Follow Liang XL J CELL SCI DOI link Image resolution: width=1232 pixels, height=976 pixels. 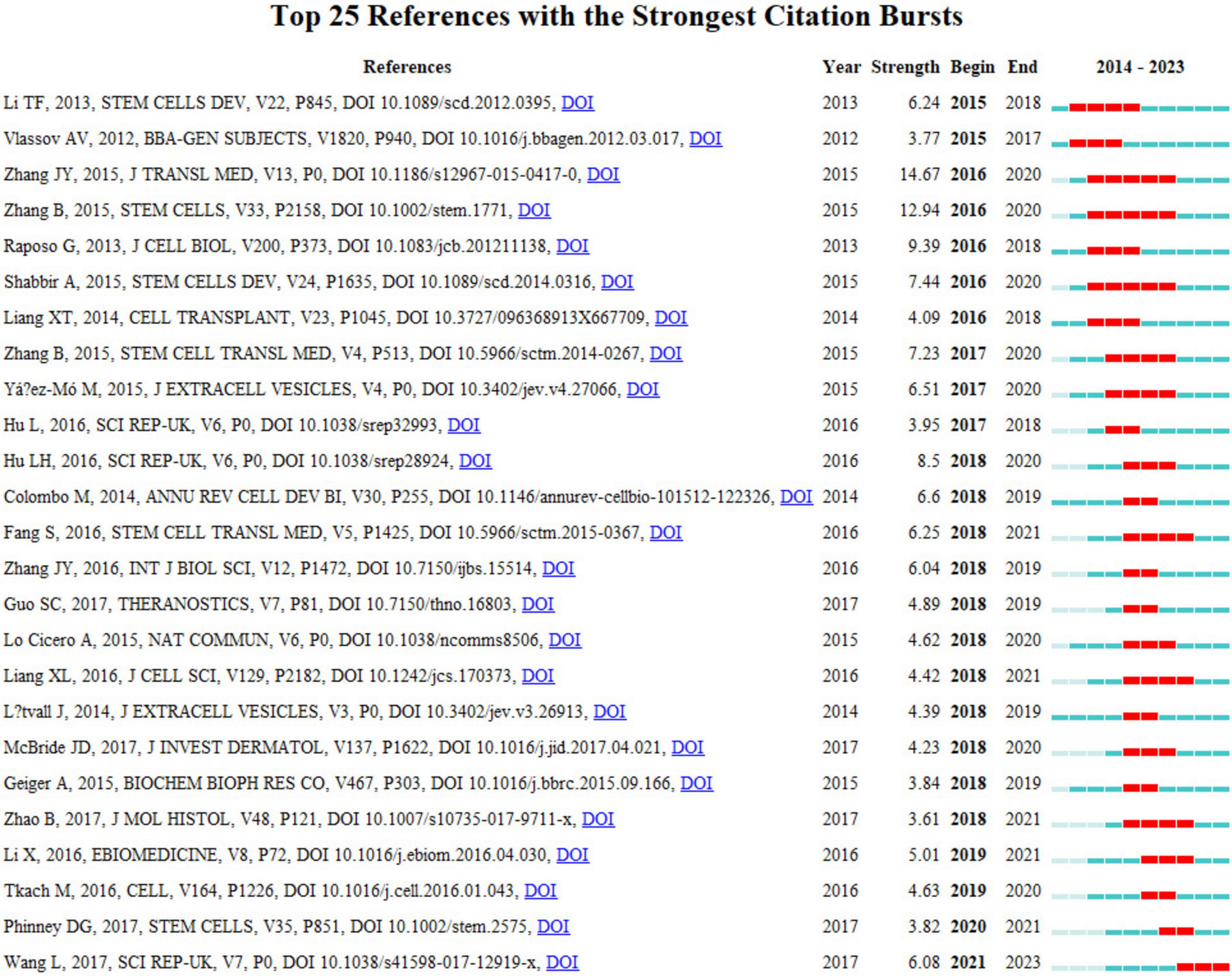(x=538, y=676)
